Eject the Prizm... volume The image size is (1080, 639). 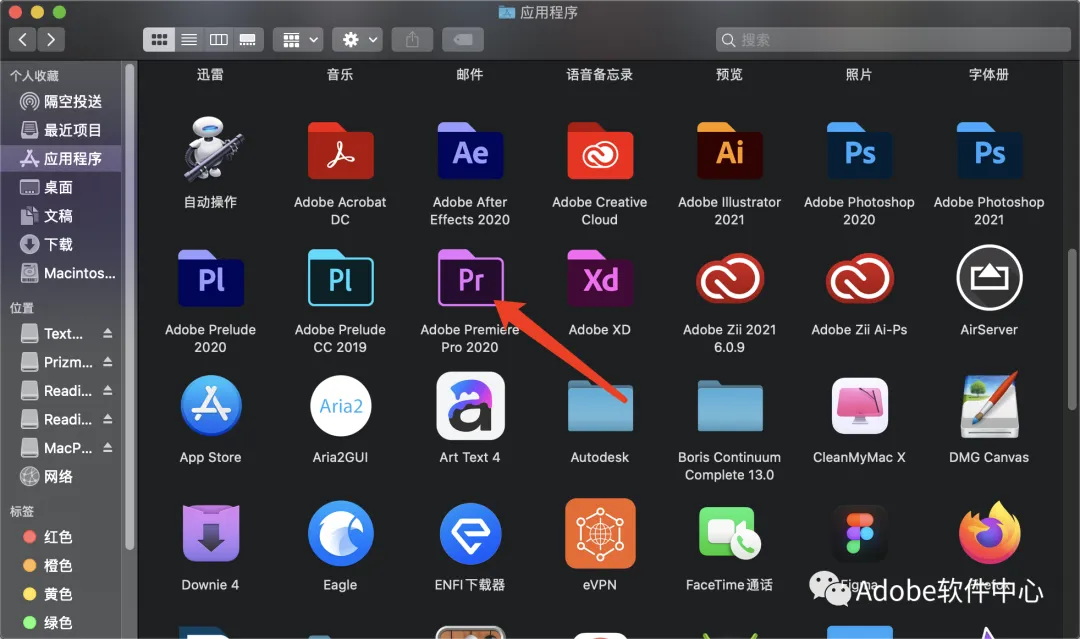(107, 362)
